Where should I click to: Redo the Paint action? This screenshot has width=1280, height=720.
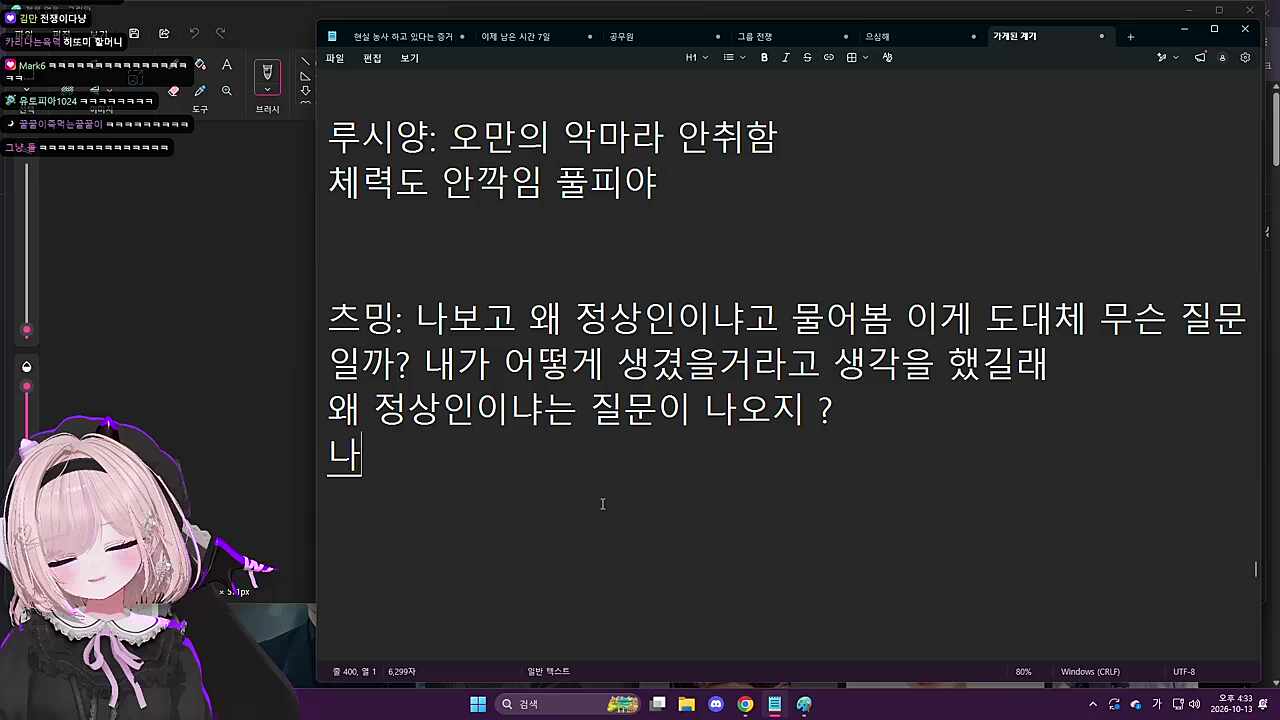click(x=221, y=33)
